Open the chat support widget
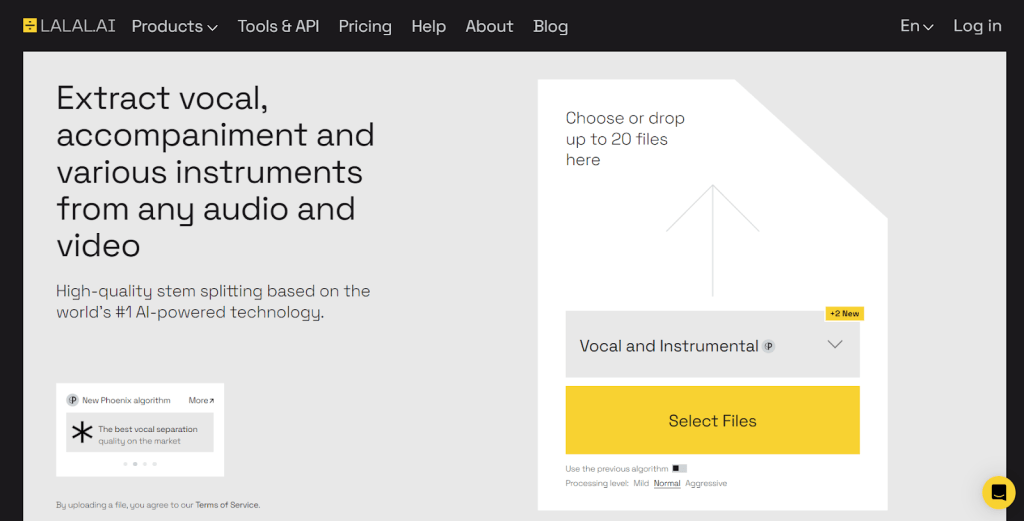 click(x=999, y=492)
